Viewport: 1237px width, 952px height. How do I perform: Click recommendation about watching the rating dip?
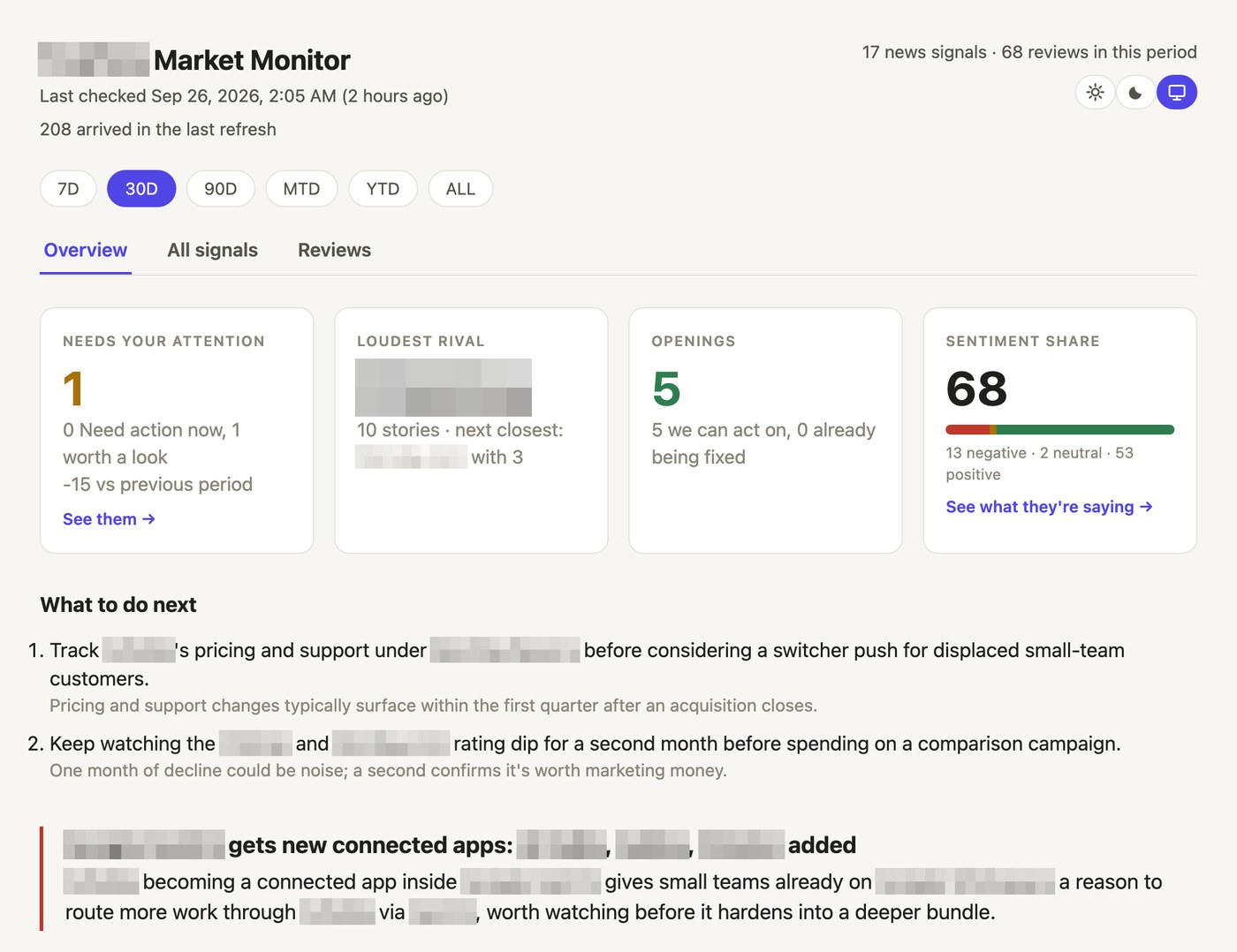[x=585, y=744]
